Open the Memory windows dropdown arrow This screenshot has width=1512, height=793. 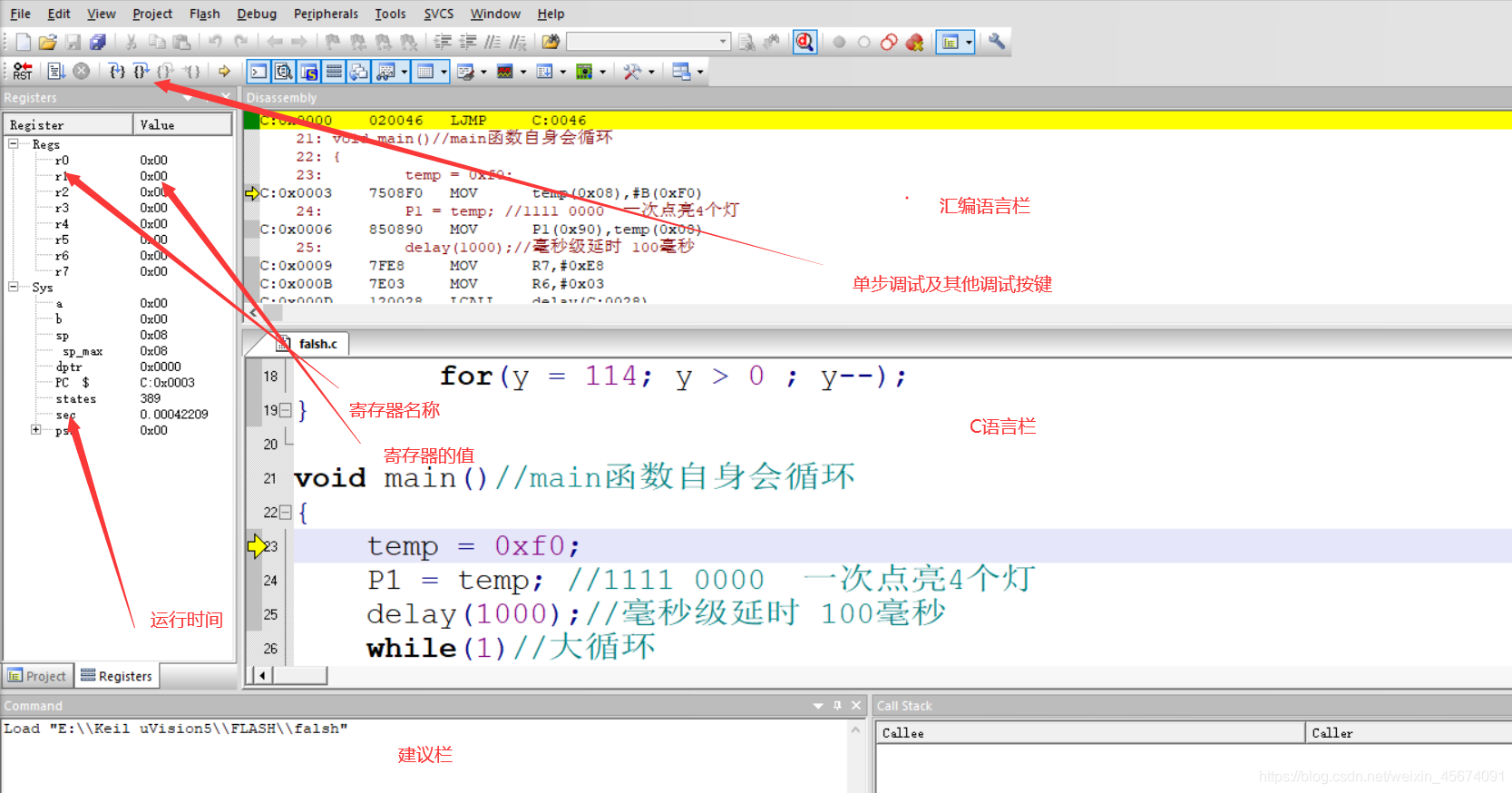(x=444, y=72)
